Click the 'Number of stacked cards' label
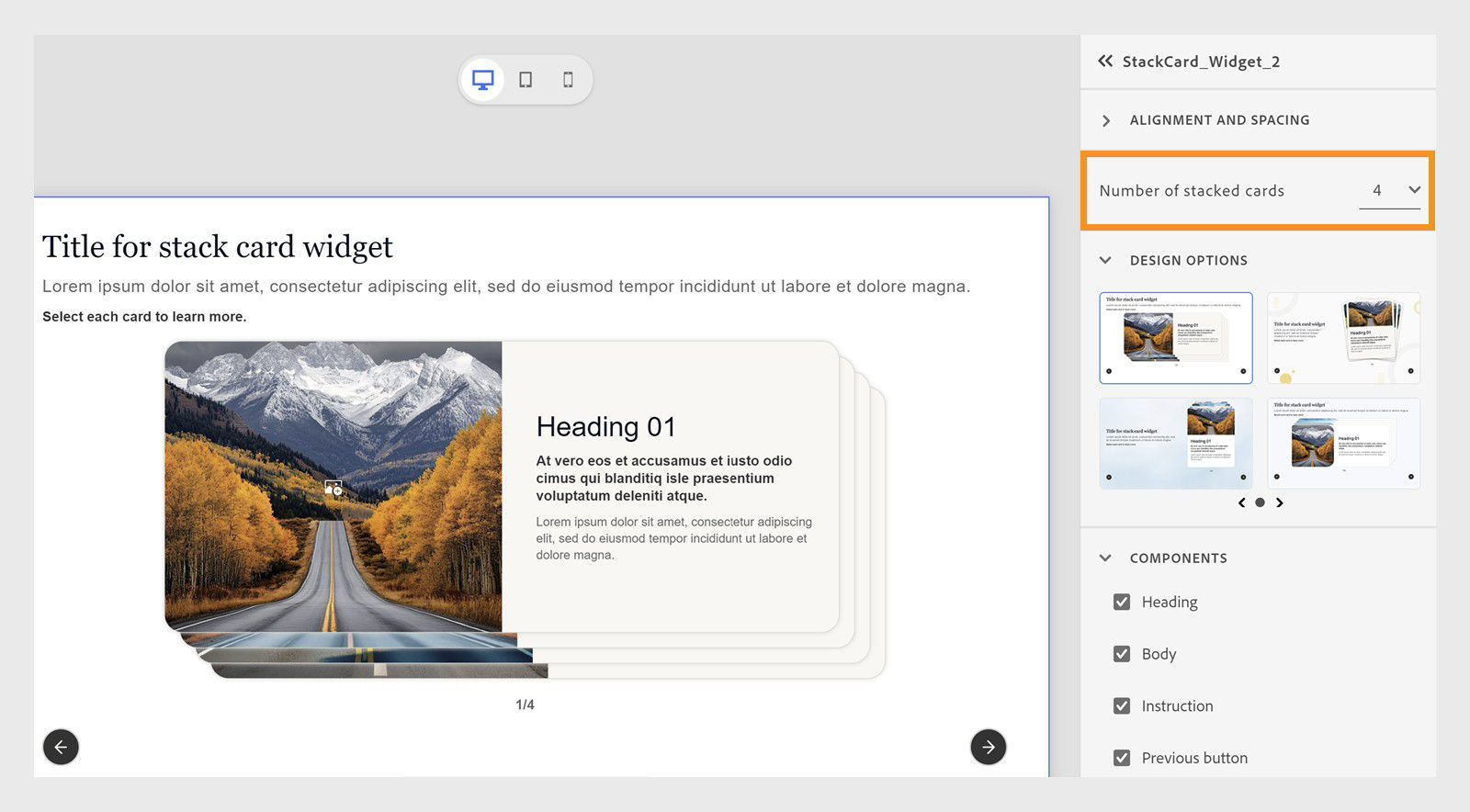This screenshot has height=812, width=1470. (x=1192, y=191)
